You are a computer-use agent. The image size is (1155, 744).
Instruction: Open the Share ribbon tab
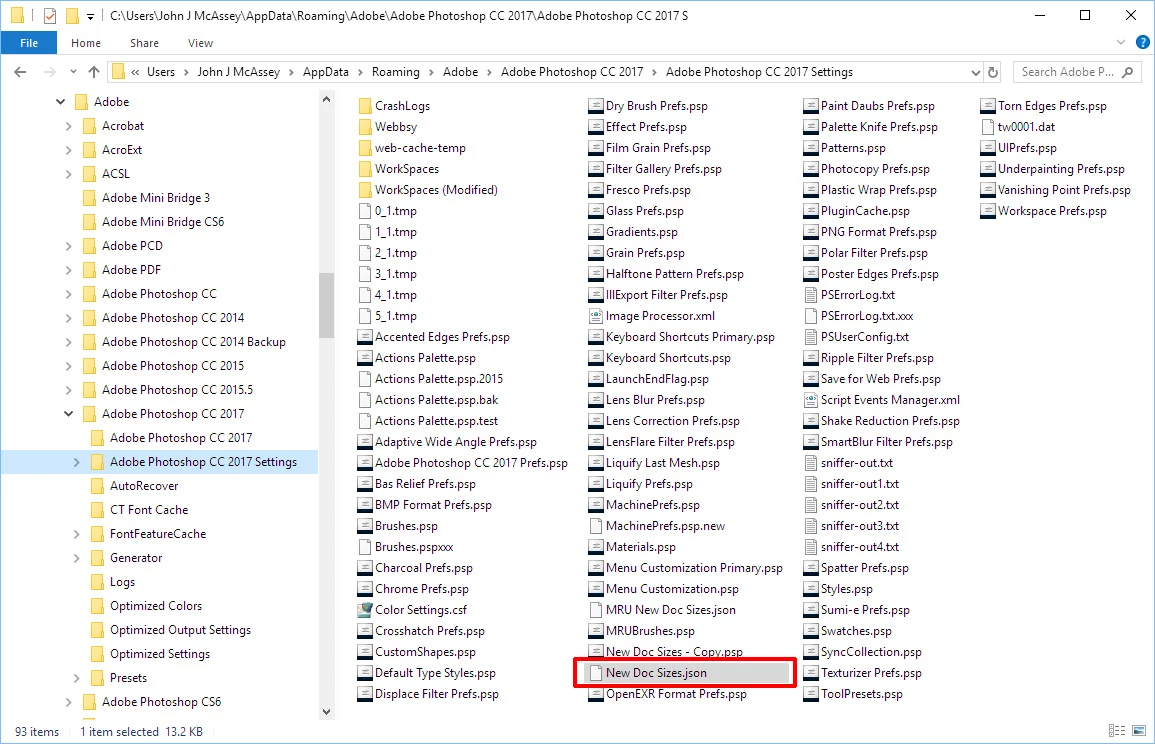pyautogui.click(x=144, y=43)
